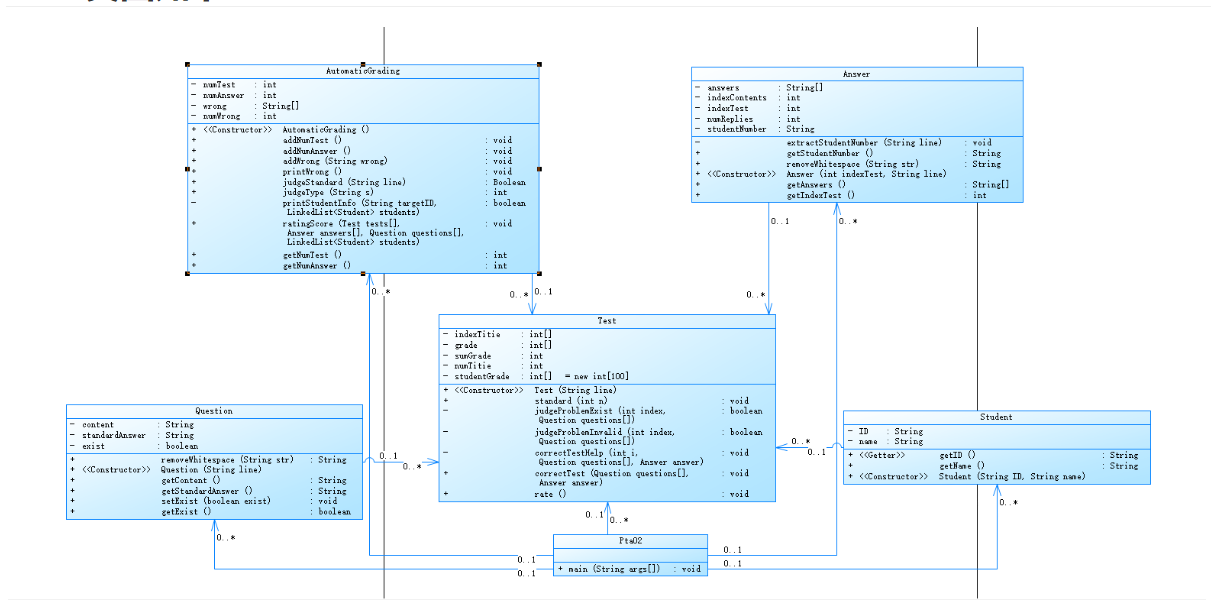Click the numReplies attribute in Answer
This screenshot has height=607, width=1217.
[x=747, y=119]
